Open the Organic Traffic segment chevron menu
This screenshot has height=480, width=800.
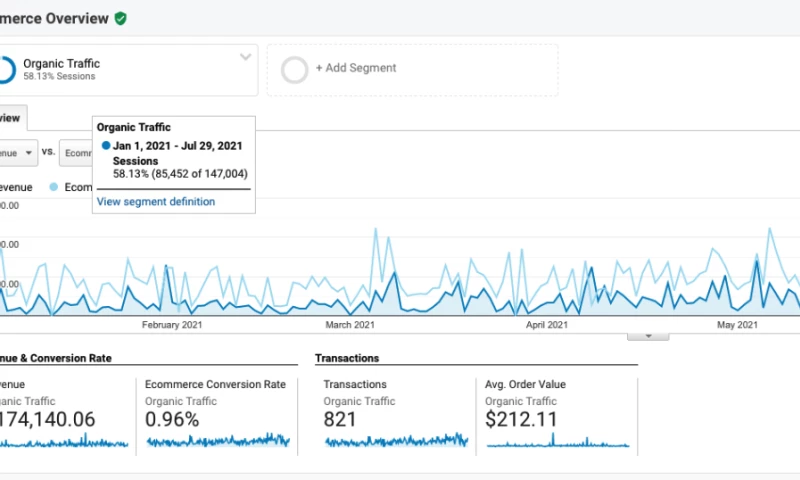(x=245, y=57)
